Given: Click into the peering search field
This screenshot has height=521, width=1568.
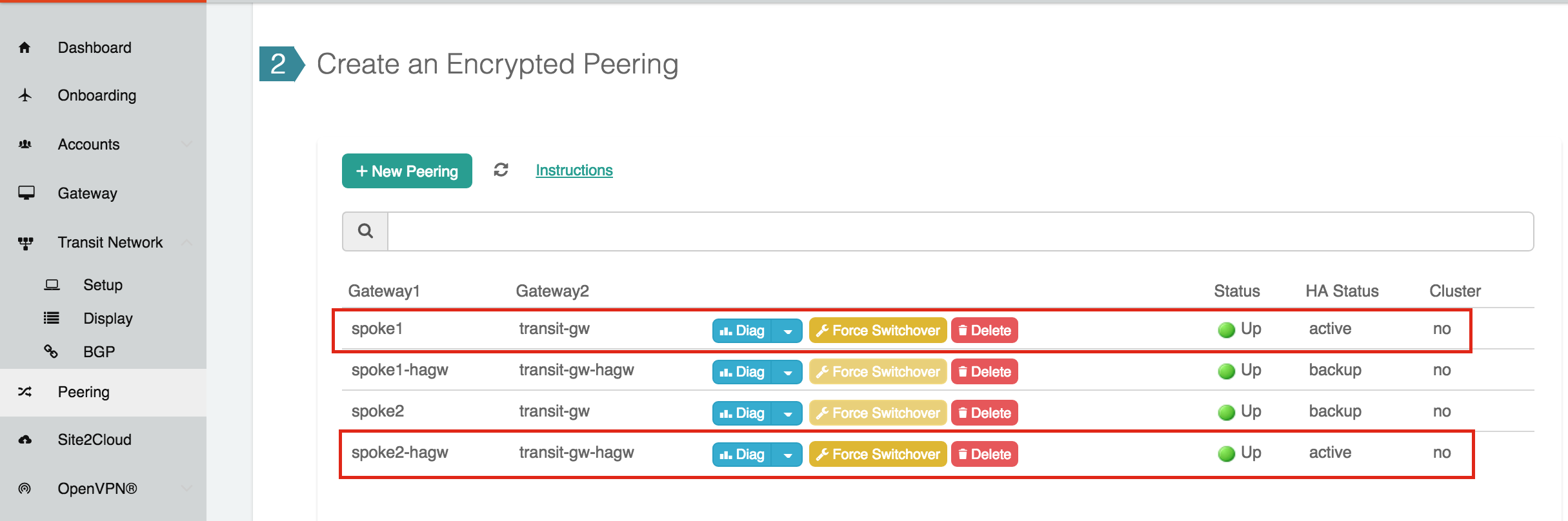Looking at the screenshot, I should tap(960, 231).
